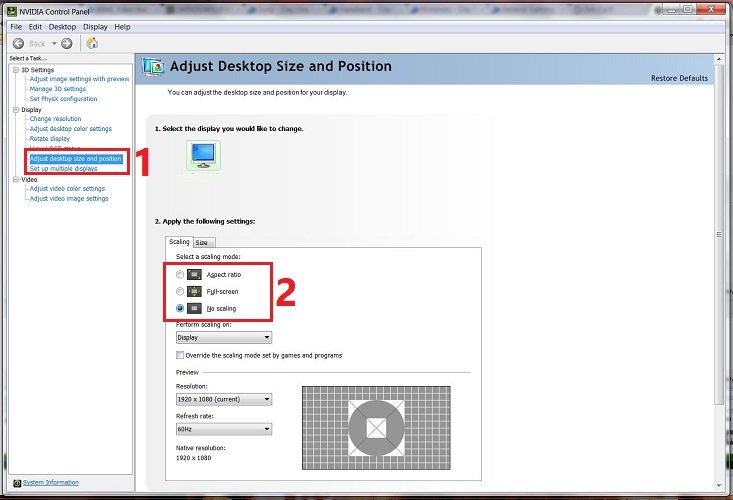The width and height of the screenshot is (733, 500).
Task: Switch to the Scaling tab
Action: 179,242
